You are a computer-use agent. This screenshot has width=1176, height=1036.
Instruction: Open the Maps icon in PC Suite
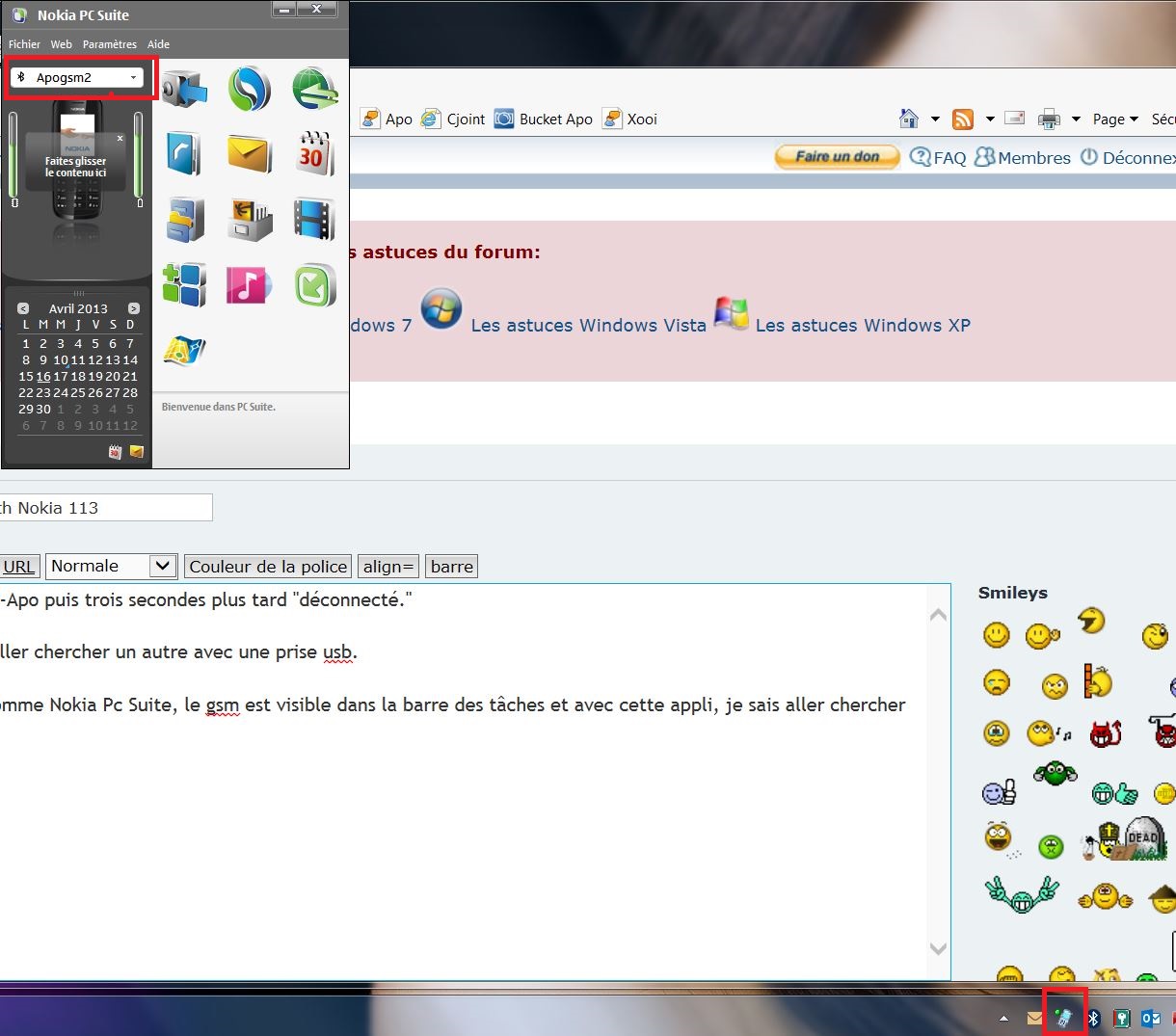pyautogui.click(x=184, y=351)
